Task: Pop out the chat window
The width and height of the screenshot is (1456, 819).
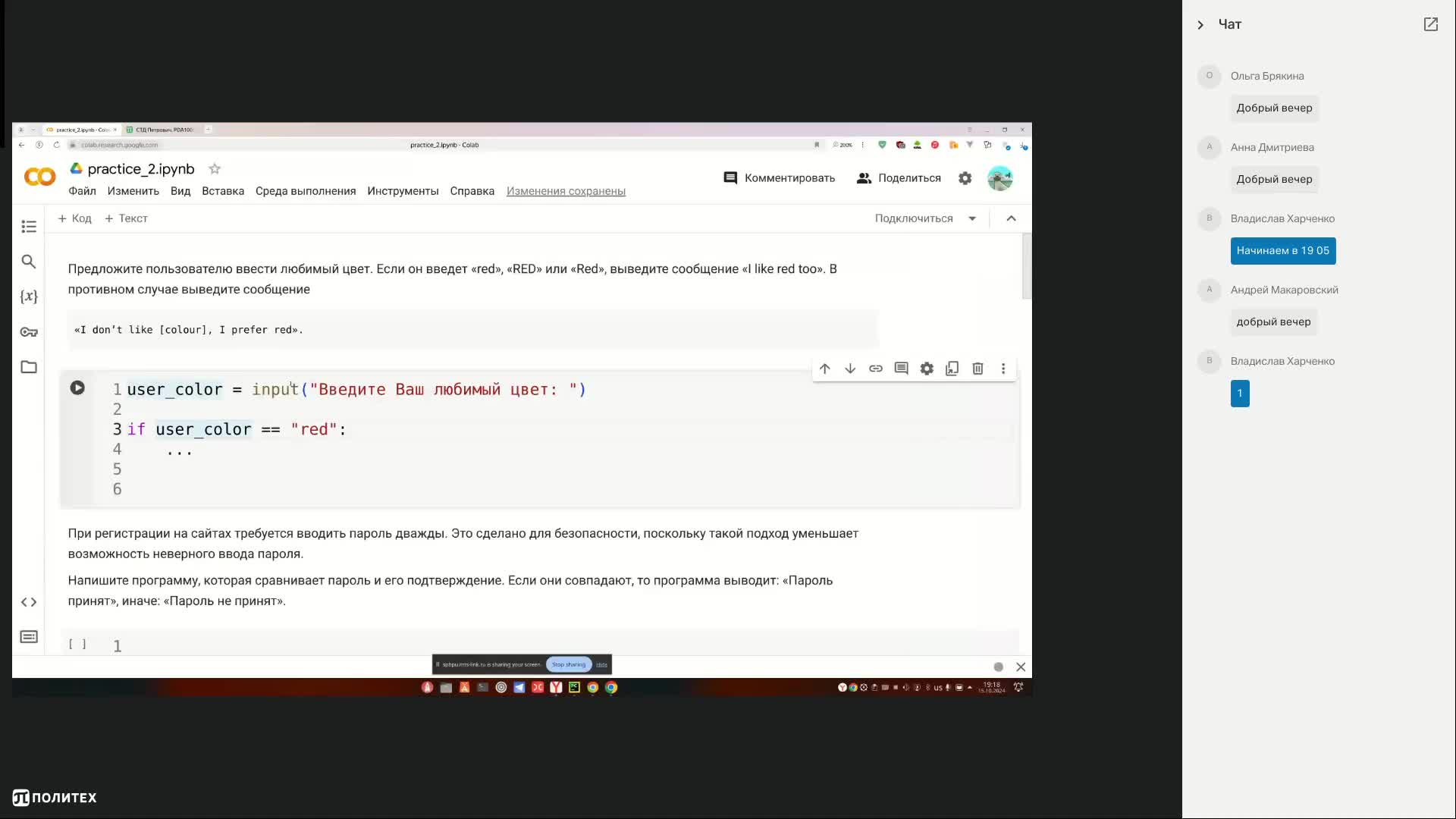Action: tap(1431, 24)
